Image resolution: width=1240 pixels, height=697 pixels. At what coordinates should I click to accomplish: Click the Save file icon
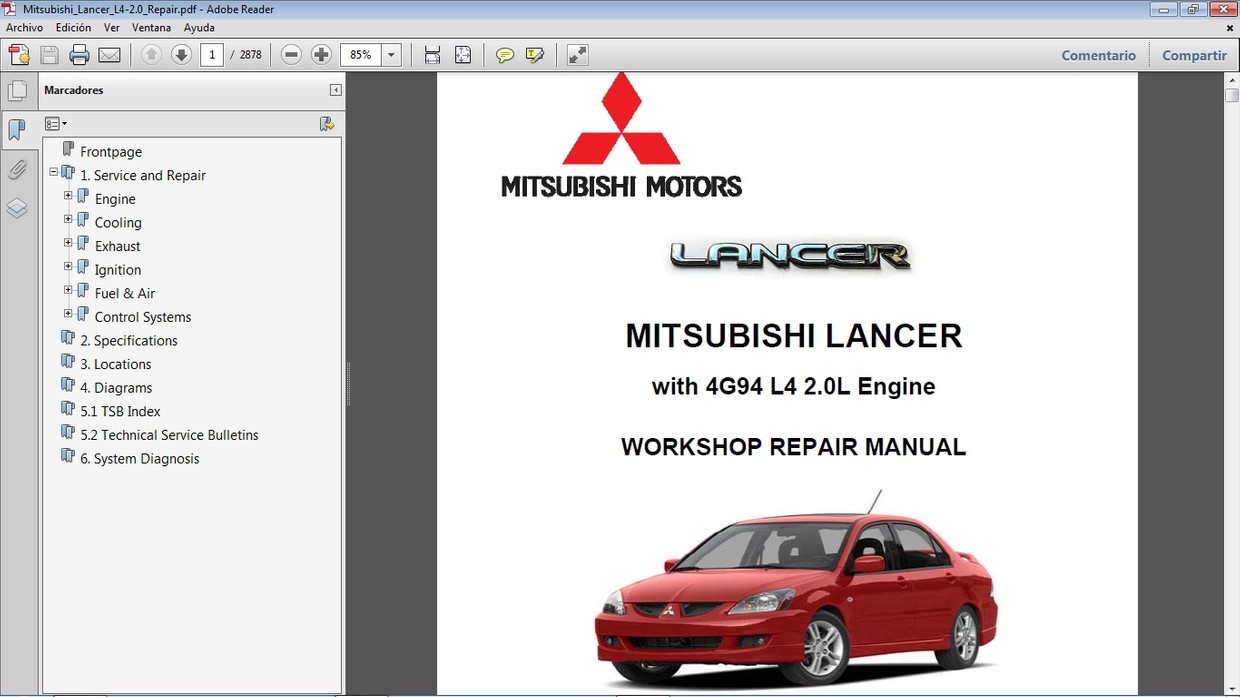[49, 55]
